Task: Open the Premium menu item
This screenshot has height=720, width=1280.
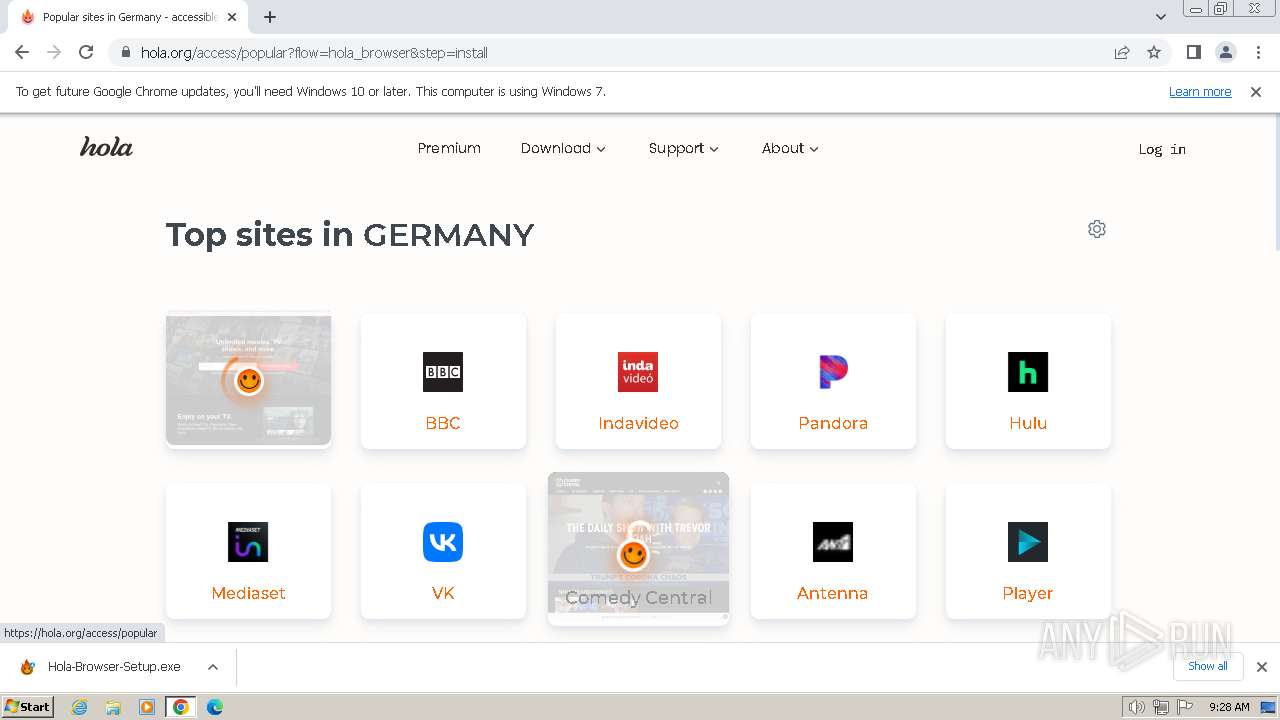Action: click(x=449, y=148)
